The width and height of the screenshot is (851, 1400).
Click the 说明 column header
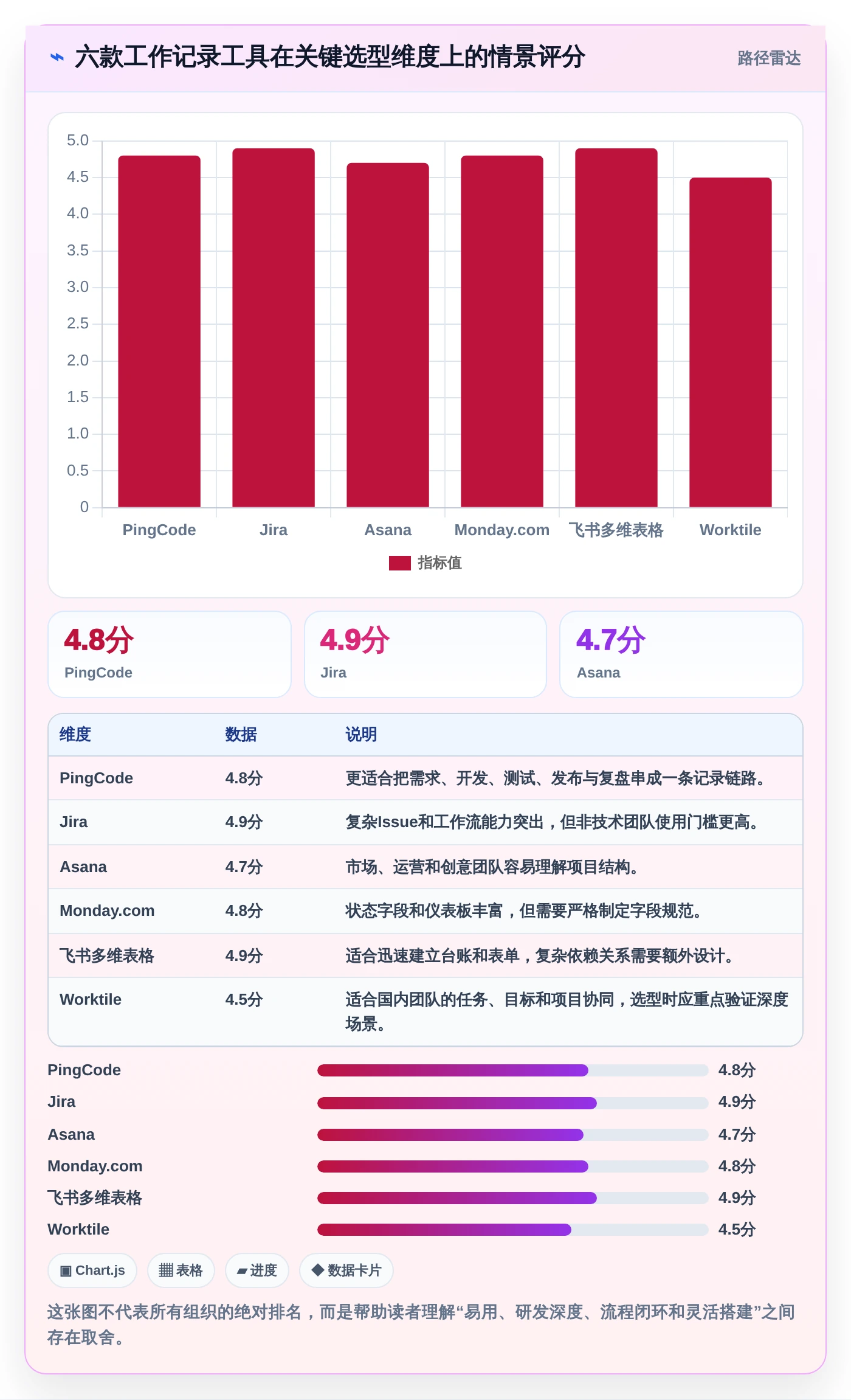[x=362, y=735]
